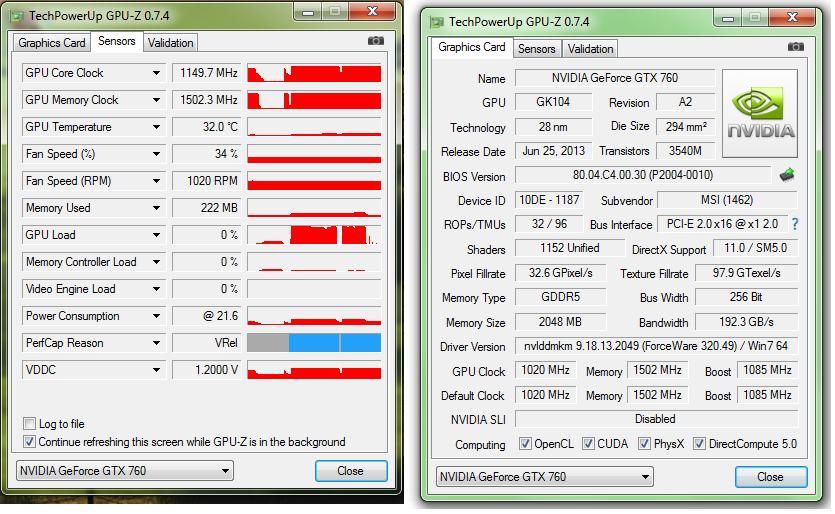
Task: Open the GPU Memory Clock sensor dropdown
Action: pos(157,100)
